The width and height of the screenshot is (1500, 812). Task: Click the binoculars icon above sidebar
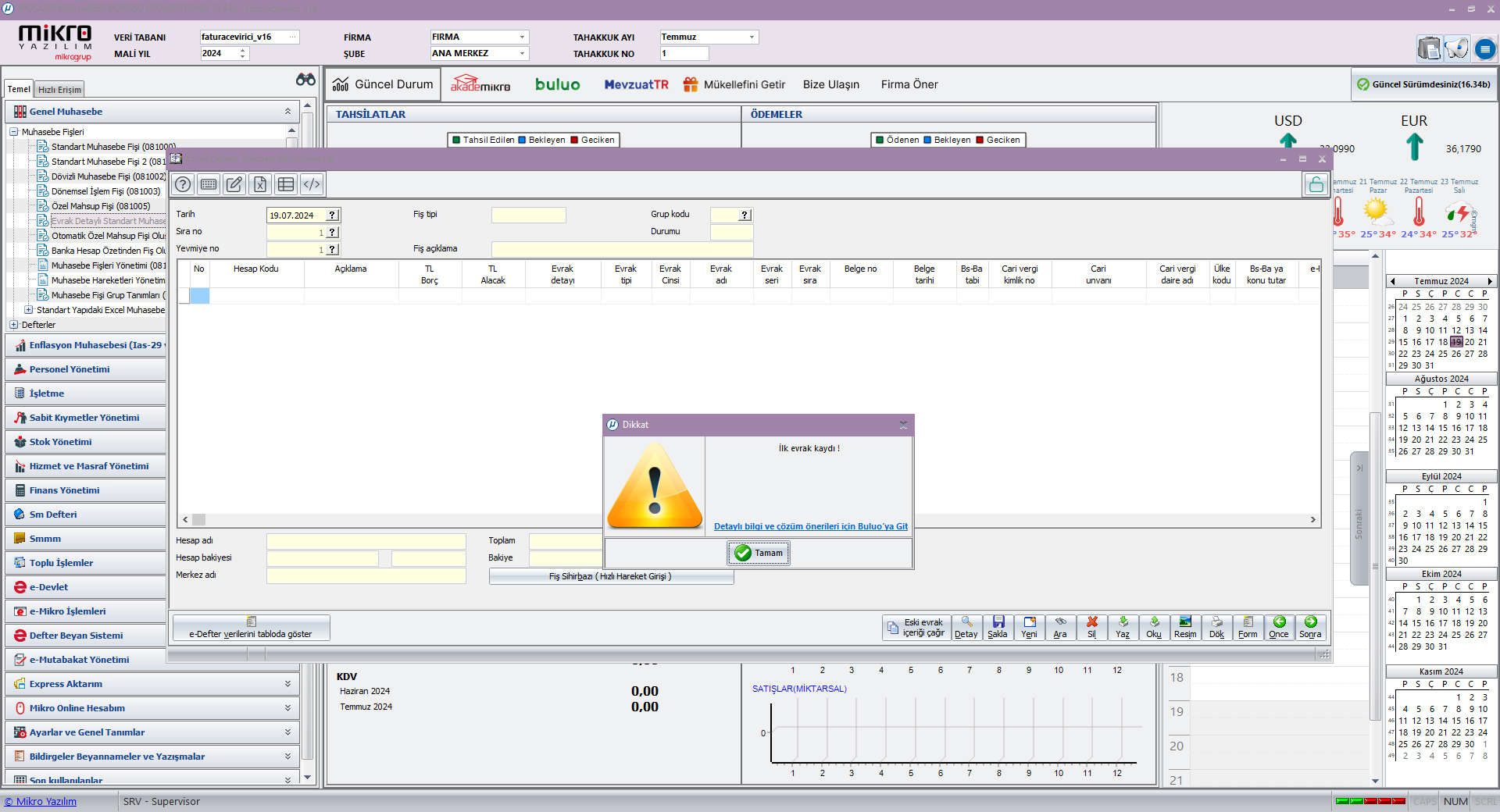point(305,80)
